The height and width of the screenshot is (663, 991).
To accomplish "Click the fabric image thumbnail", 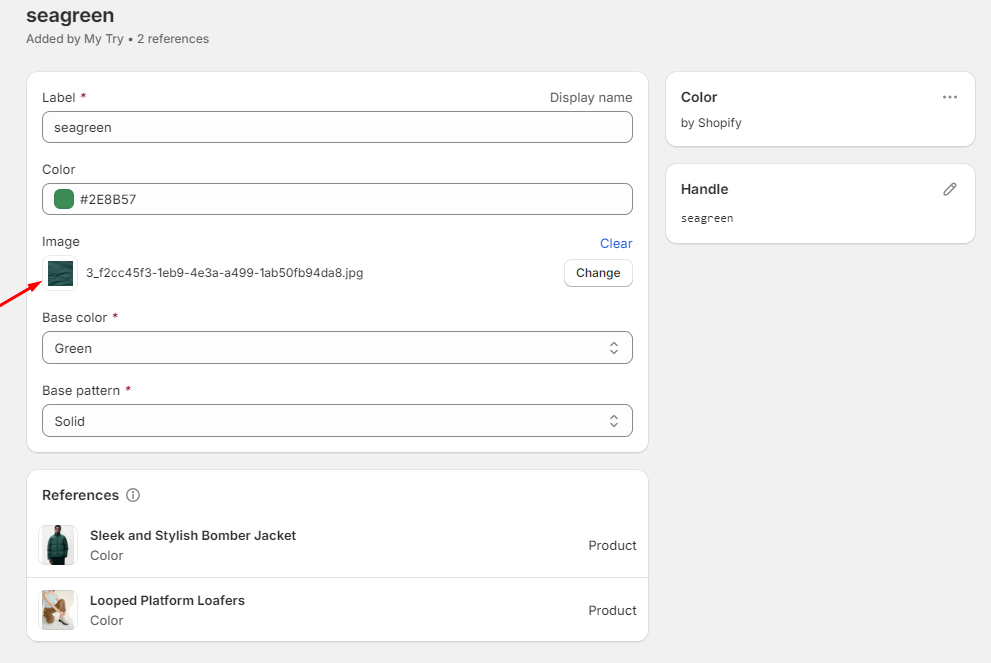I will [x=60, y=273].
